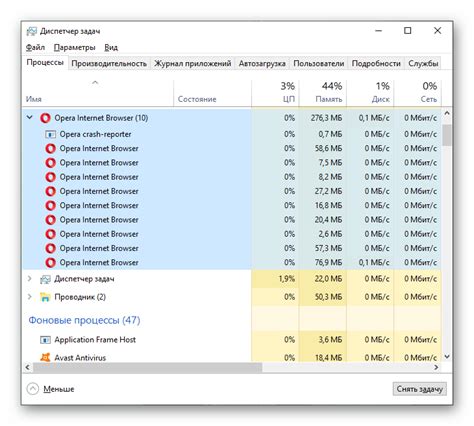Click the Opera icon of the Opera Internet Browser (10) group
This screenshot has height=426, width=474.
45,118
